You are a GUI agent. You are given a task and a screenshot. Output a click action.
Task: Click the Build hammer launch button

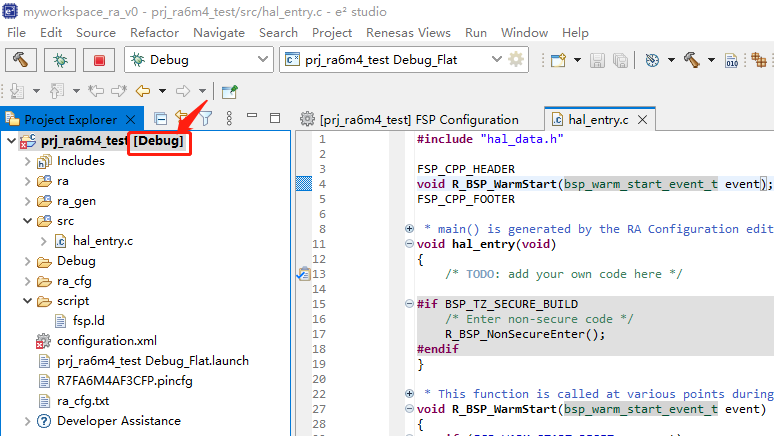pyautogui.click(x=21, y=60)
